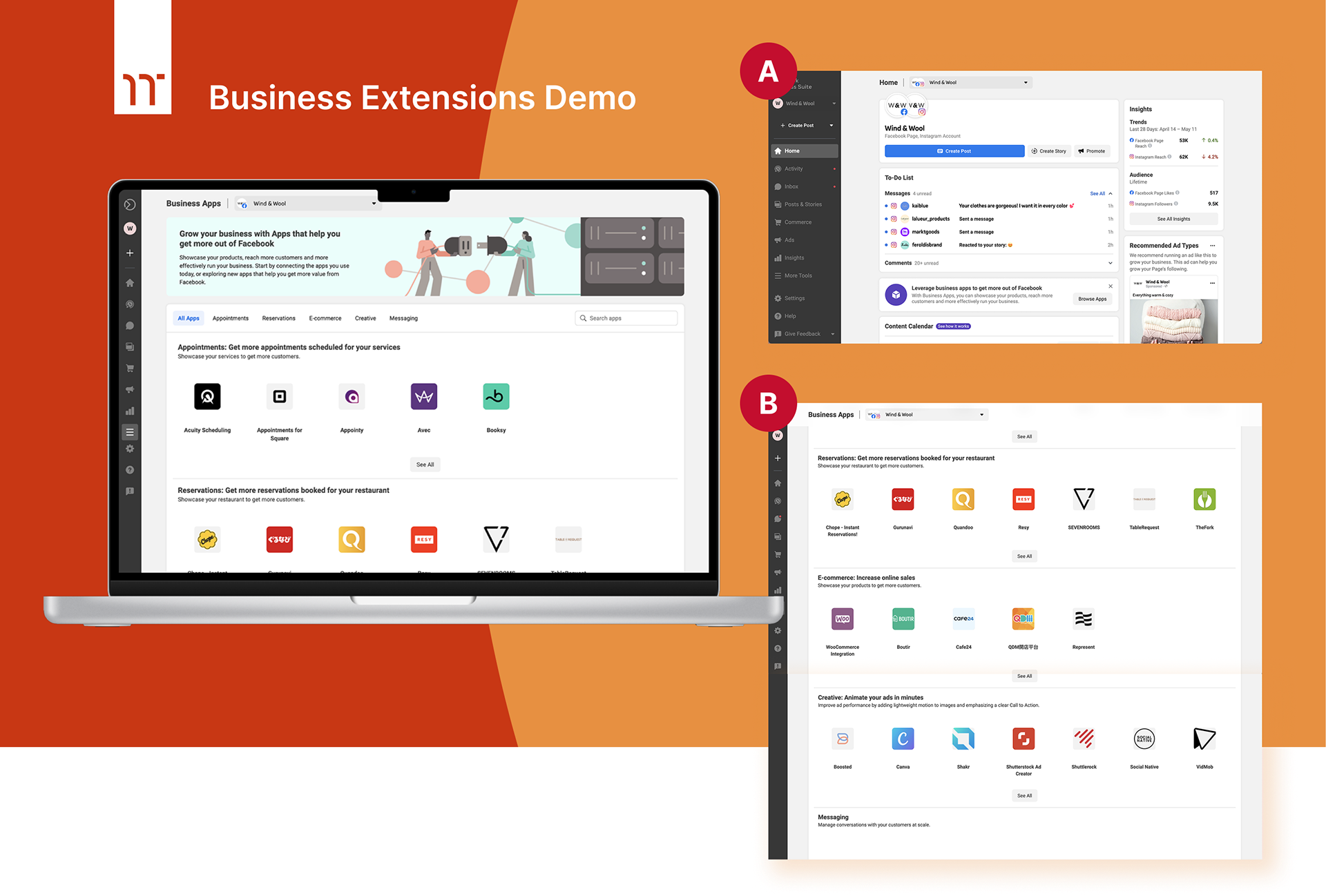Click the blue Create Post button
The height and width of the screenshot is (896, 1326).
point(954,151)
